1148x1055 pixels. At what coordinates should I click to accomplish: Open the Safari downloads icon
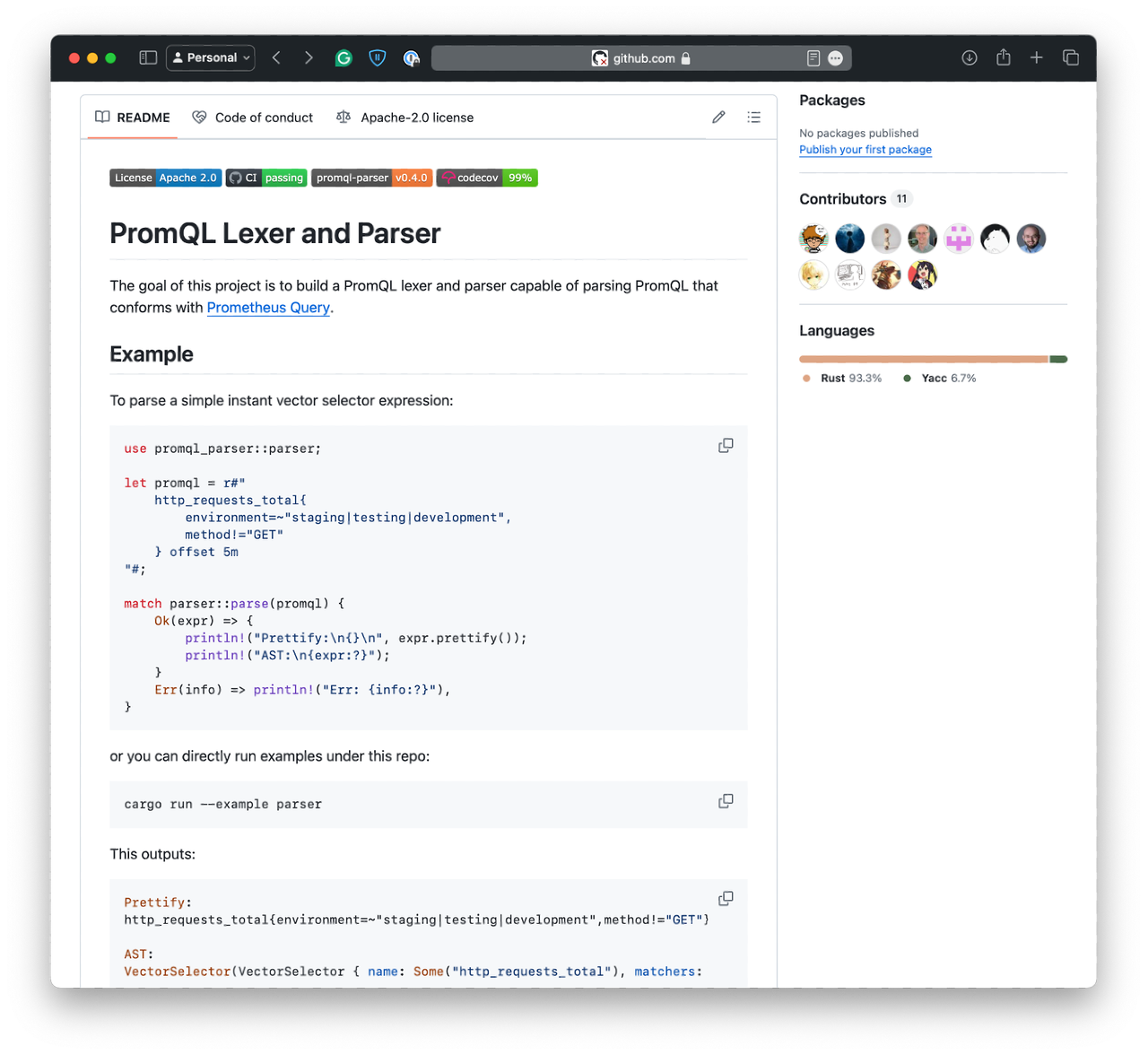pyautogui.click(x=970, y=57)
